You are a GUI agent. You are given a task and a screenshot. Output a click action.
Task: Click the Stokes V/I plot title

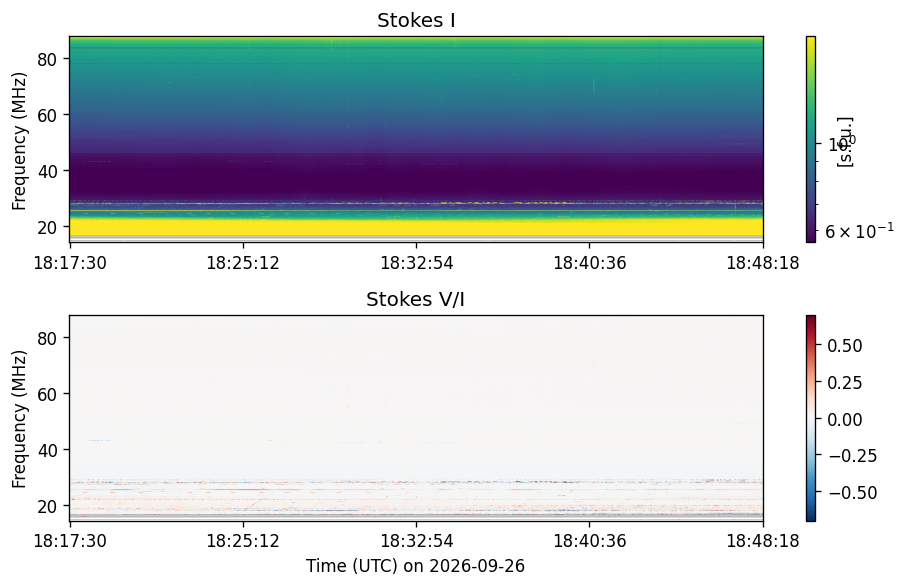[x=415, y=299]
